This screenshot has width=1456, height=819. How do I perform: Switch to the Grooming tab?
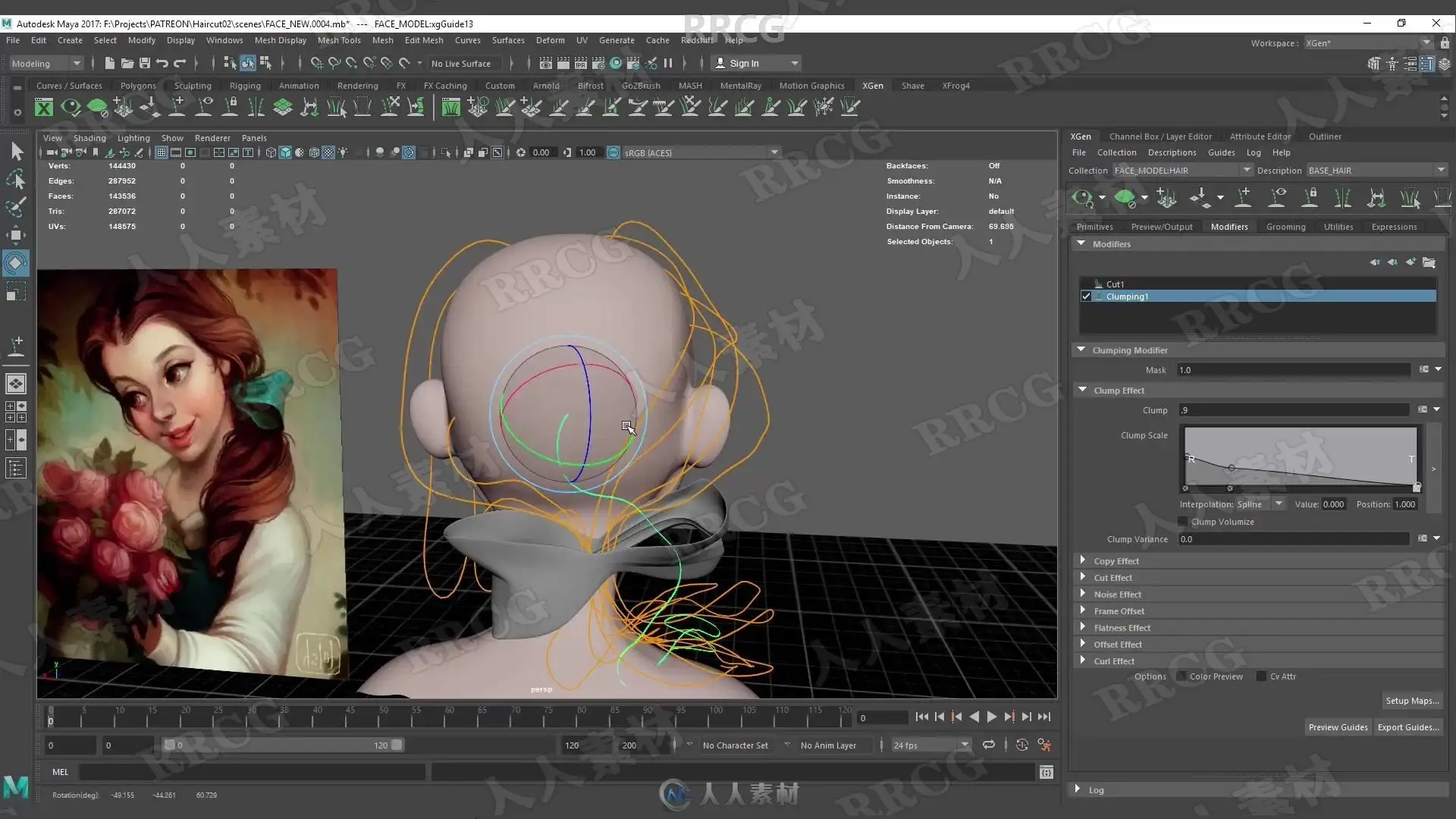click(1285, 227)
